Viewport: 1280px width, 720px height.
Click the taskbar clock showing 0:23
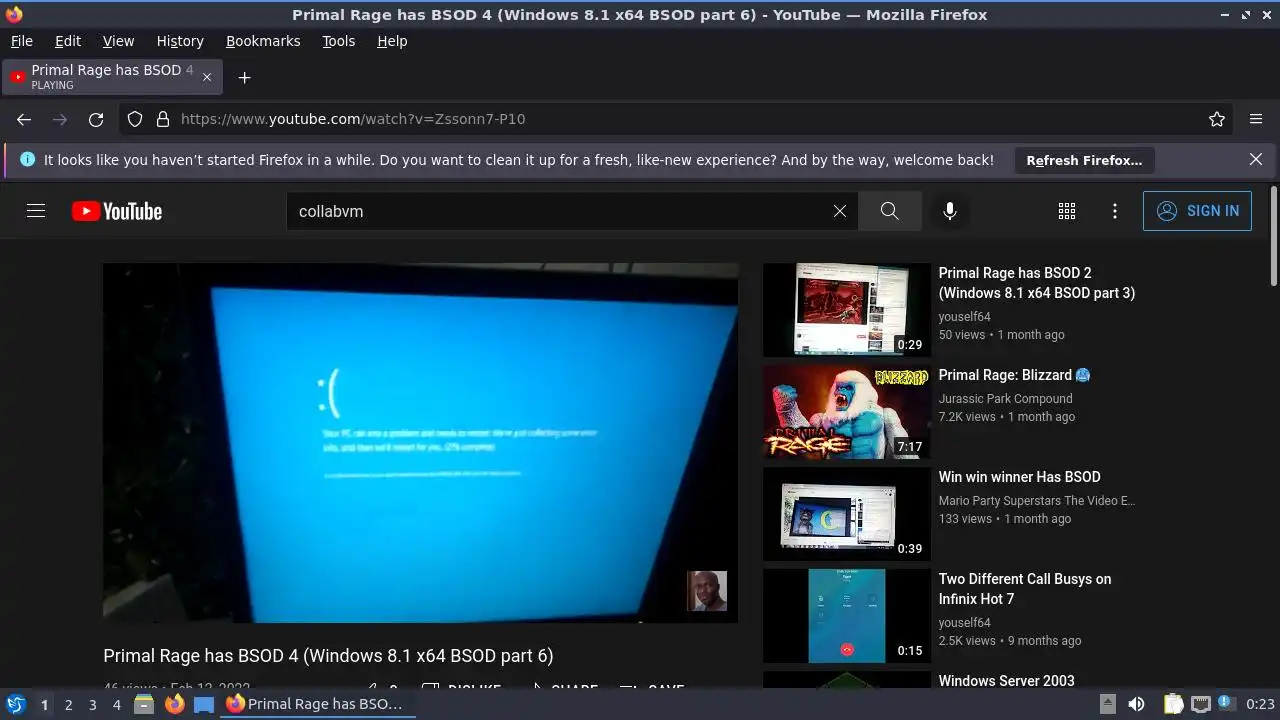pos(1260,704)
